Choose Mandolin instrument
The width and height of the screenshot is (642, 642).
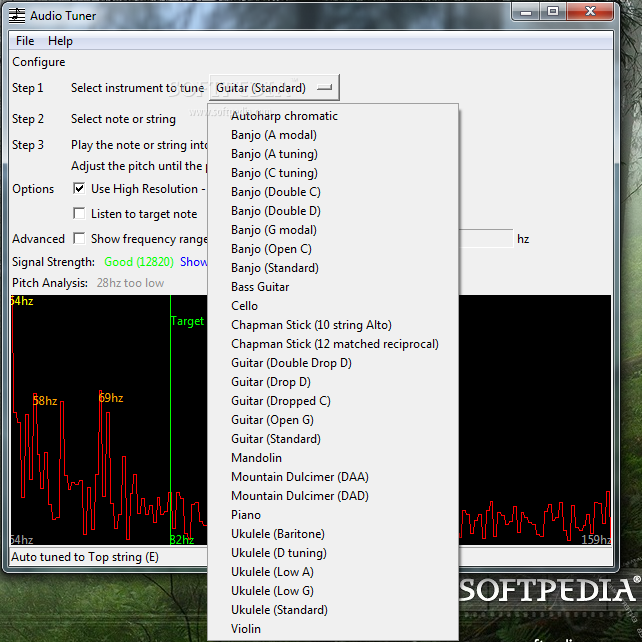[x=333, y=458]
